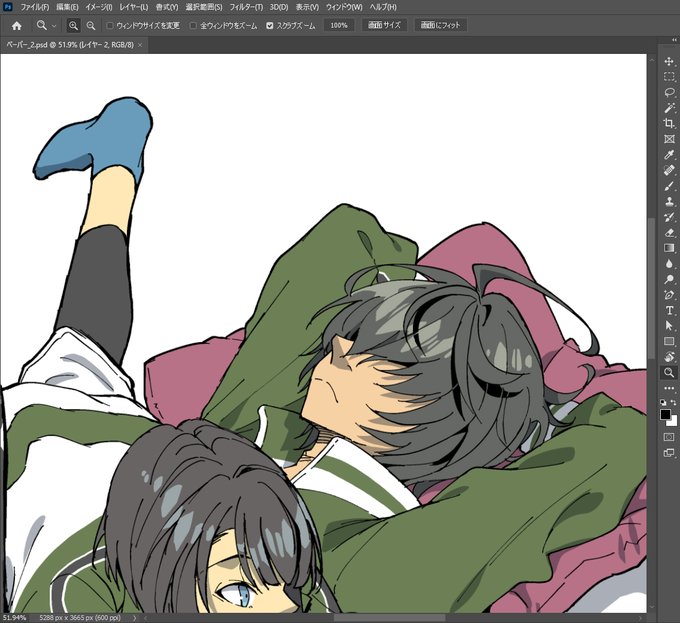Select the Frame tool
The width and height of the screenshot is (680, 623).
pyautogui.click(x=669, y=139)
